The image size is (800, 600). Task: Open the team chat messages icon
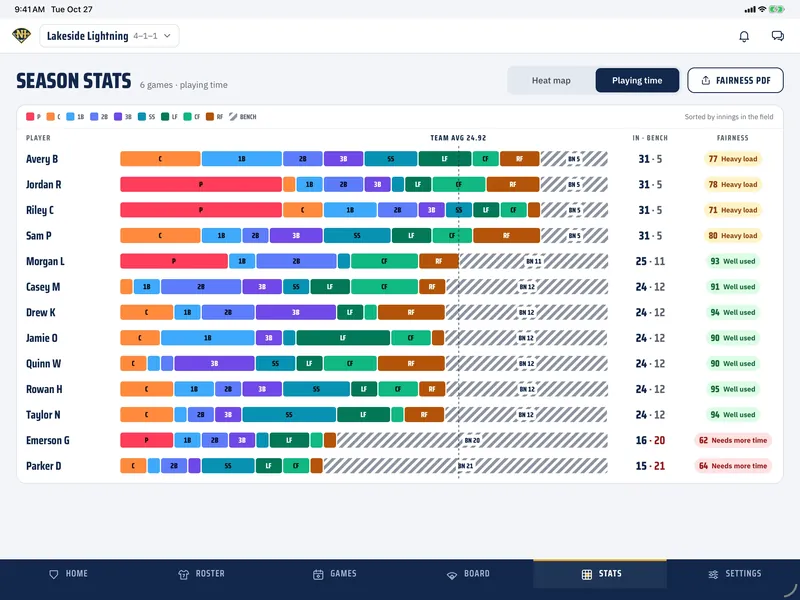pos(778,36)
